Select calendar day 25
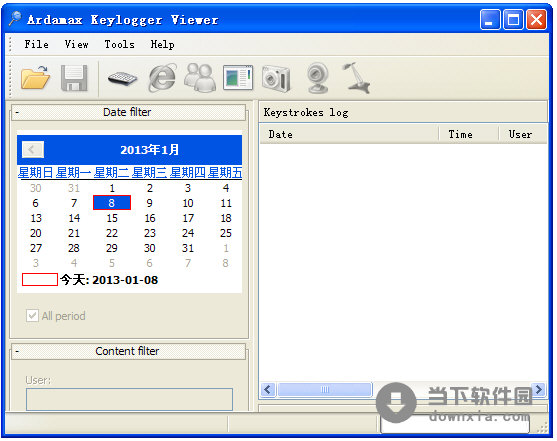The width and height of the screenshot is (557, 441). (226, 233)
